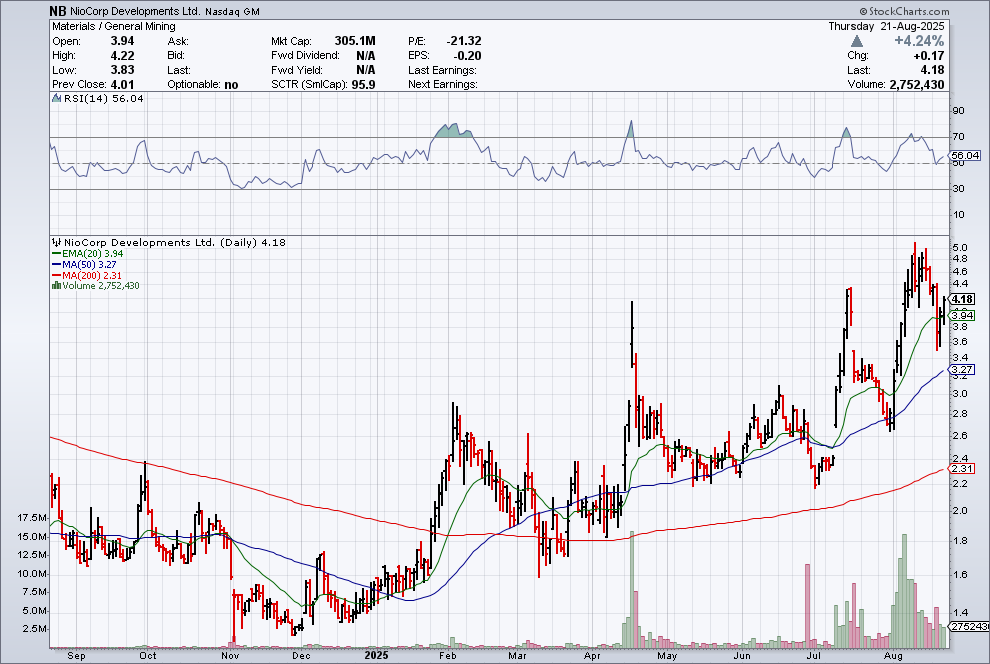Click the RSI axis label 30

pyautogui.click(x=958, y=189)
